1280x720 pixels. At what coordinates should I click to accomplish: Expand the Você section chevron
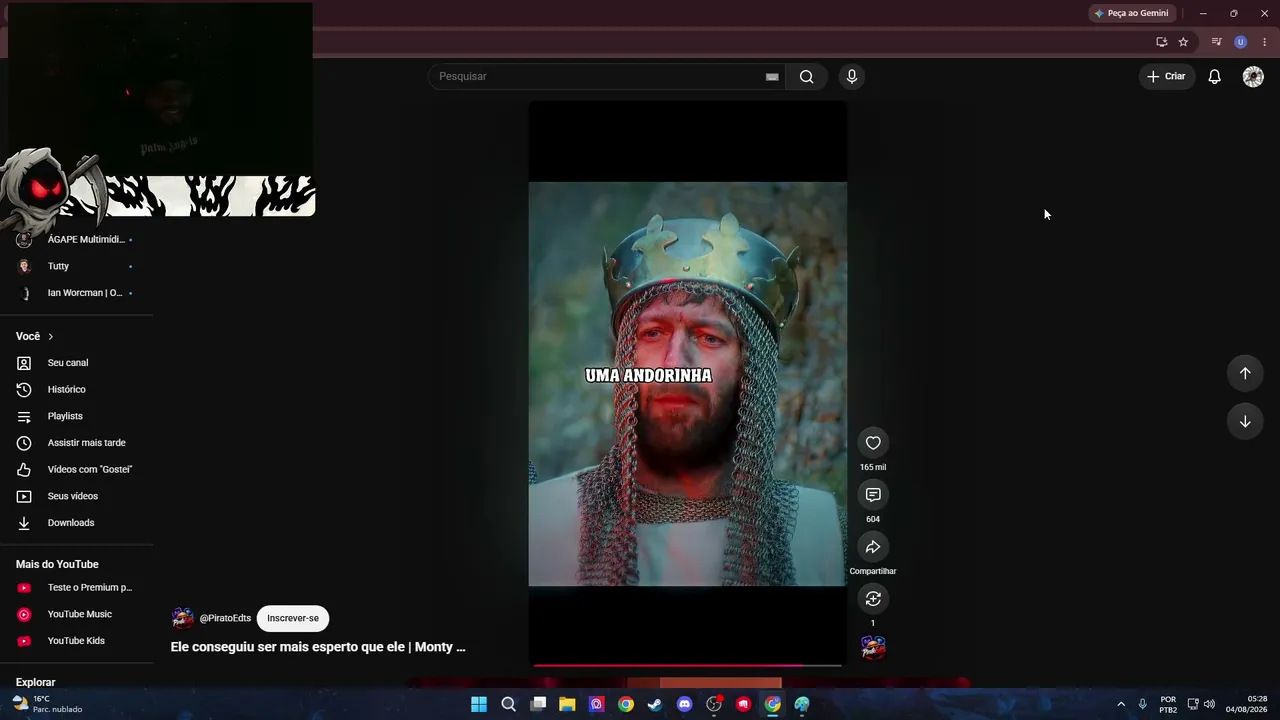51,337
